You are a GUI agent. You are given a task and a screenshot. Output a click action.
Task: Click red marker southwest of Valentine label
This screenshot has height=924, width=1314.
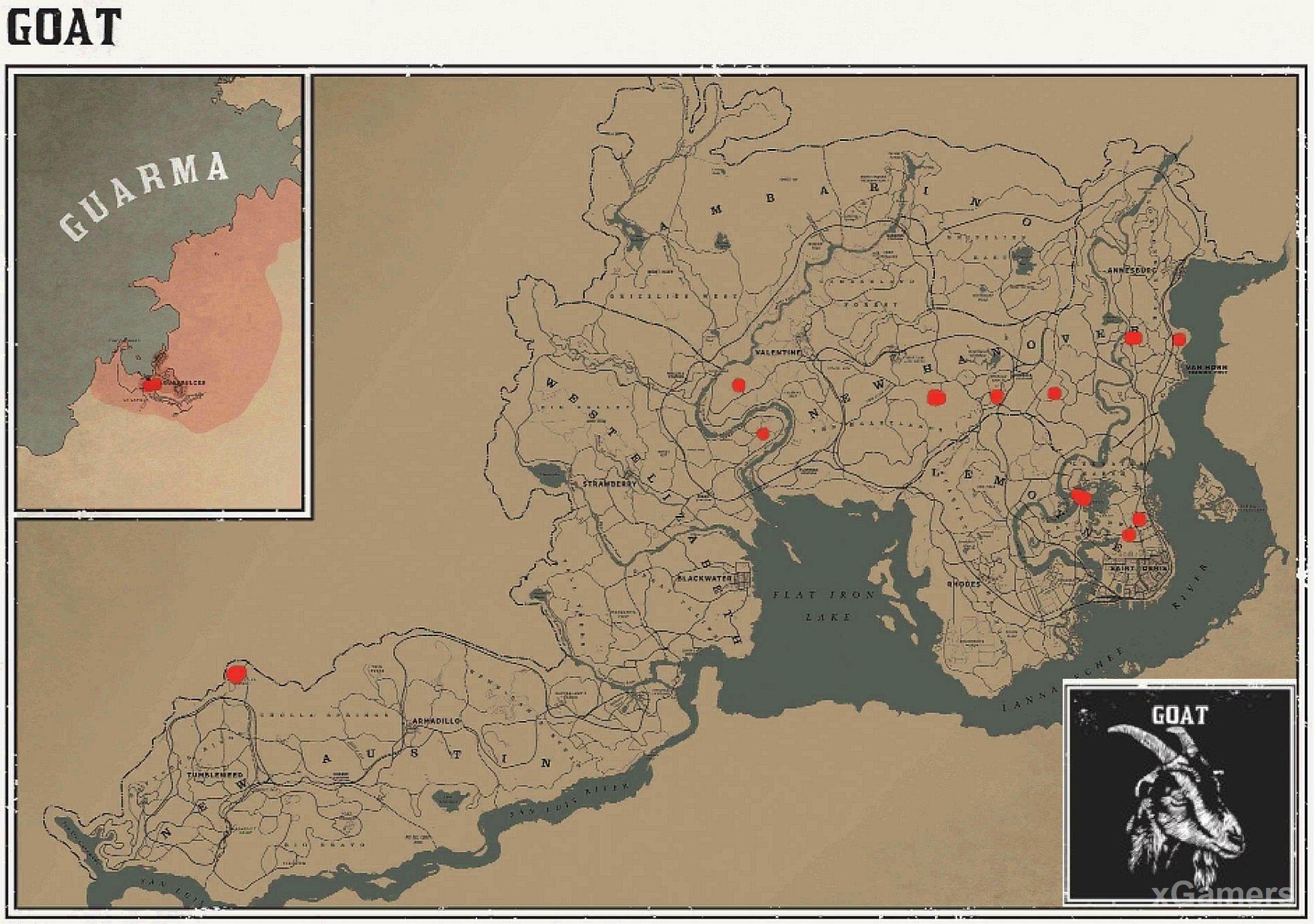click(738, 385)
